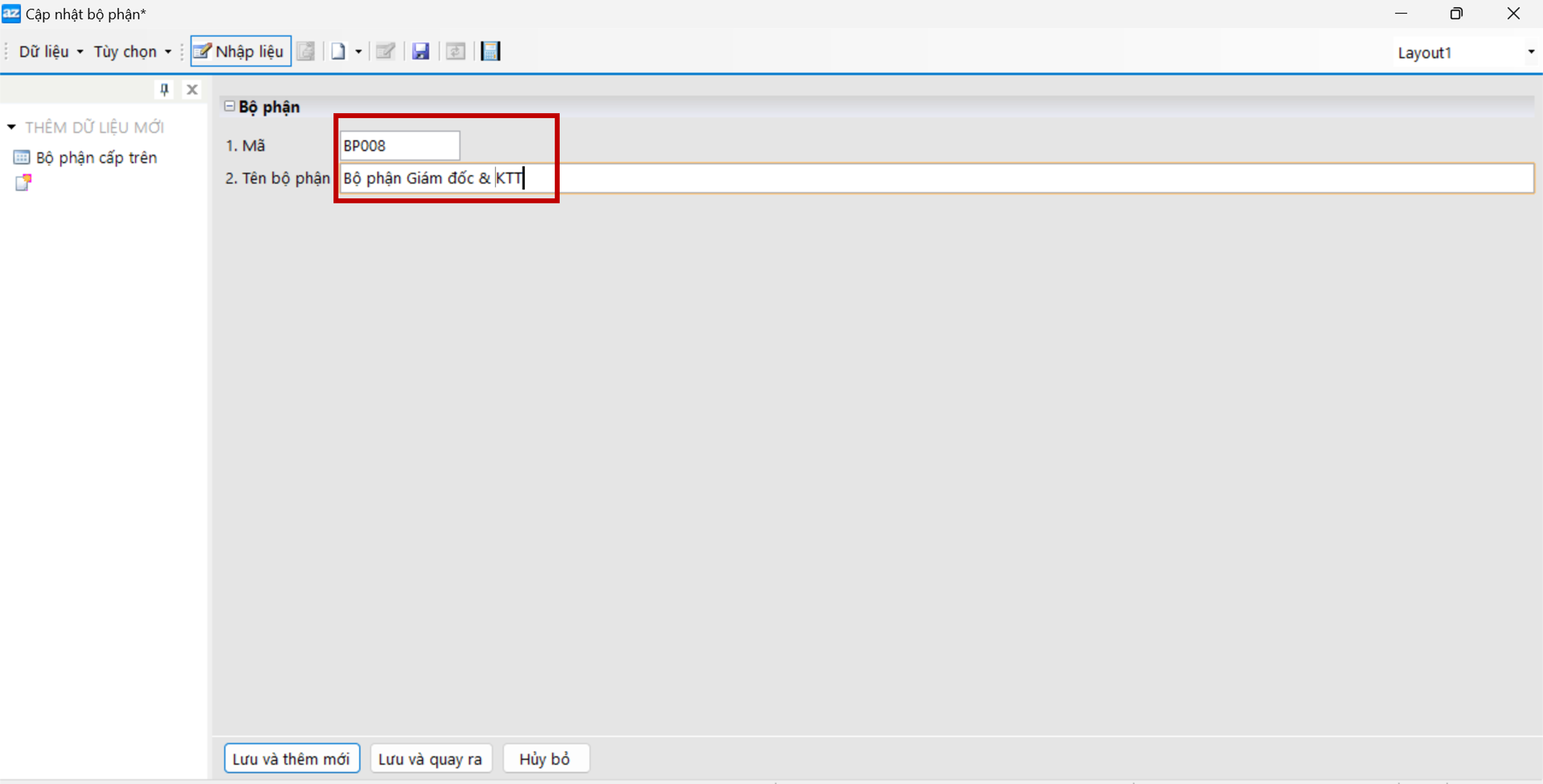Collapse the Bộ phận section
The width and height of the screenshot is (1543, 784).
[x=229, y=106]
